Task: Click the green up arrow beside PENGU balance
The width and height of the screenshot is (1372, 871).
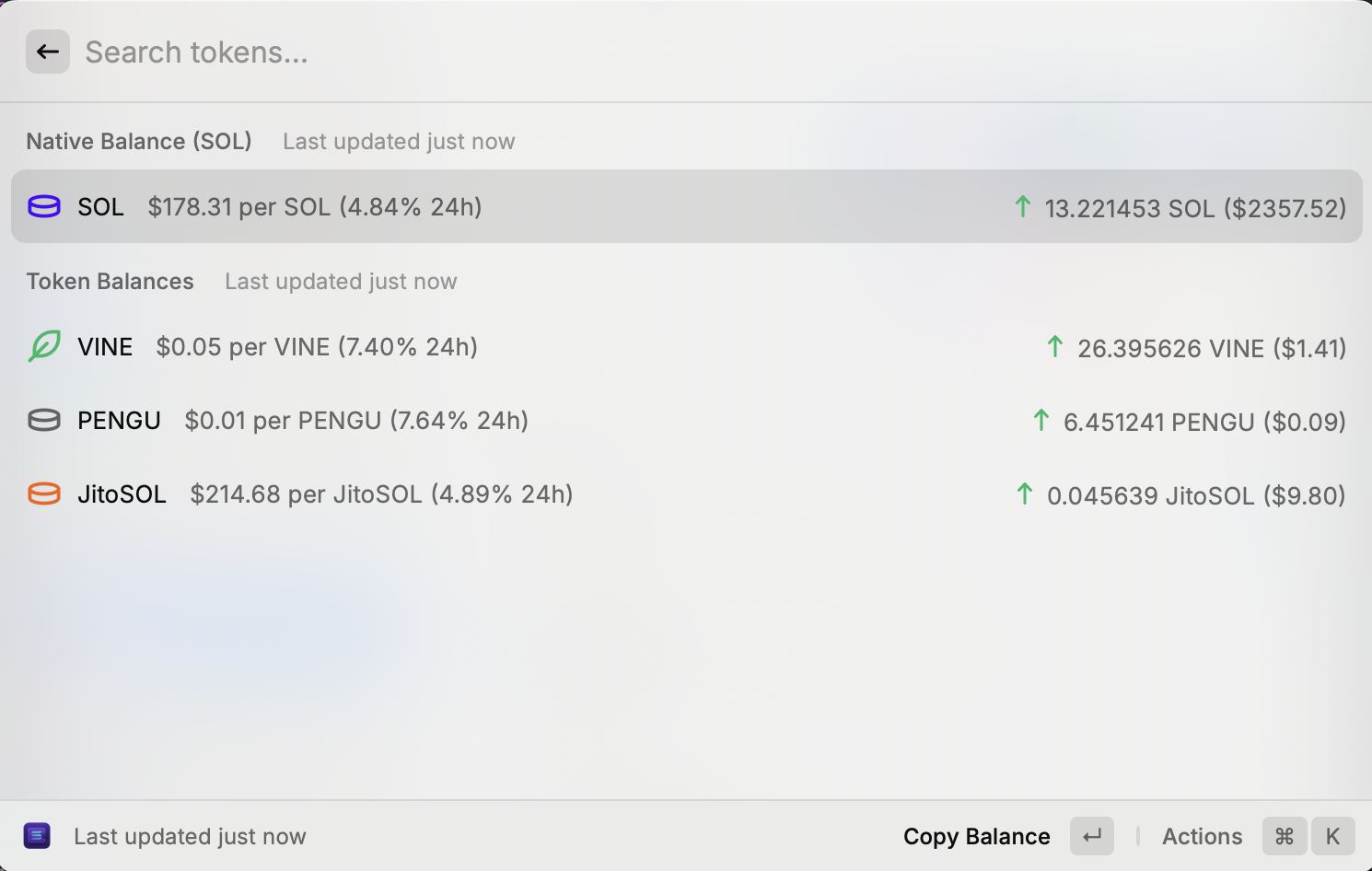Action: 1041,420
